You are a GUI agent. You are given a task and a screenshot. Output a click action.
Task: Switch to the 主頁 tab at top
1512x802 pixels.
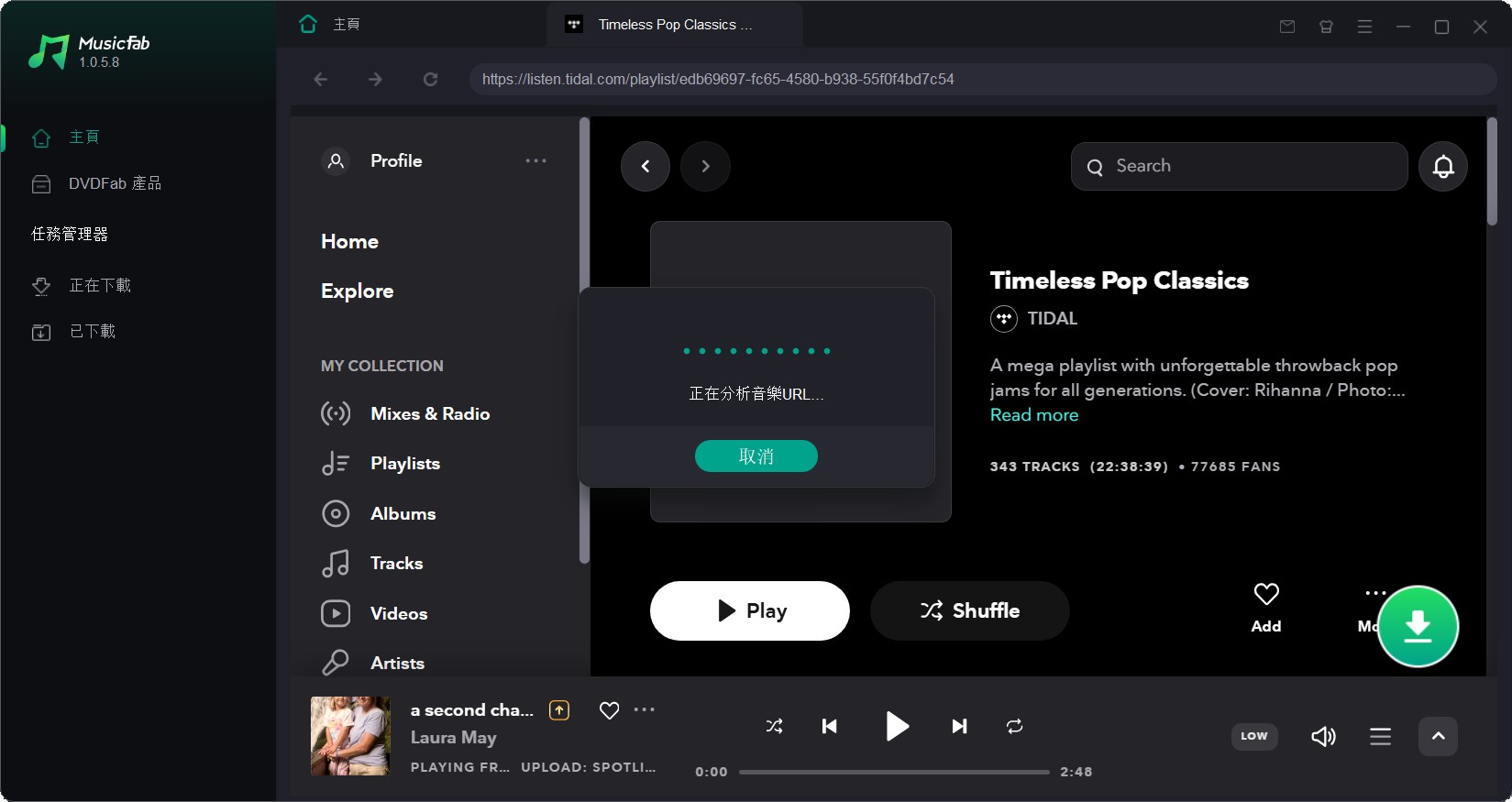point(330,25)
